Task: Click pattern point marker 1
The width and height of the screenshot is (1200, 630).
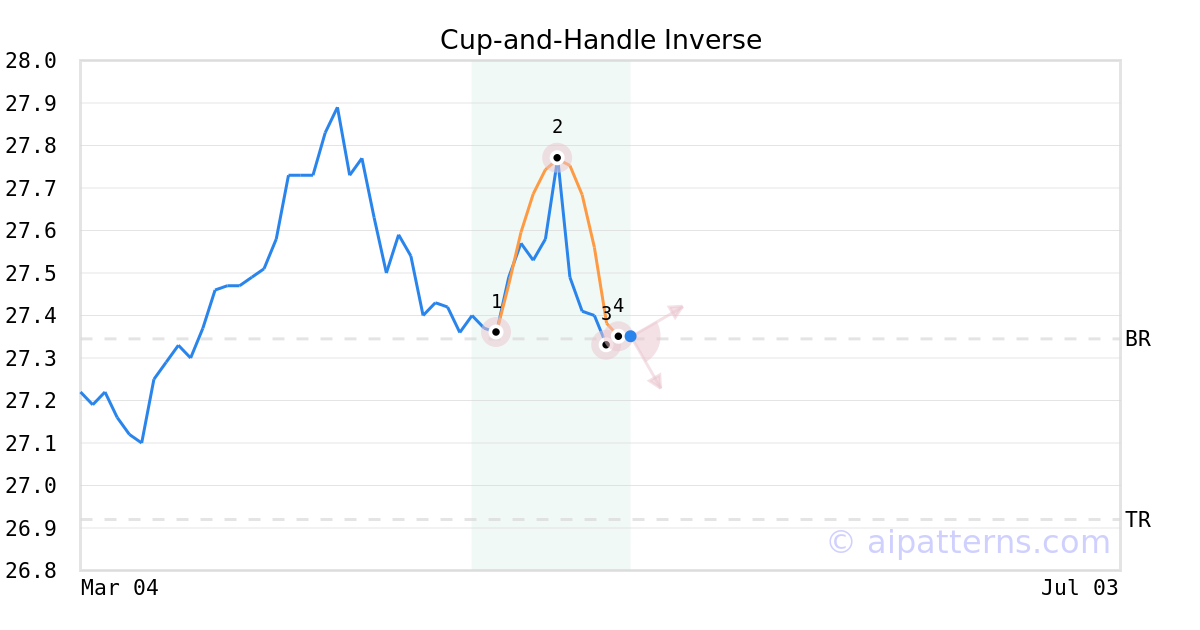Action: tap(496, 332)
